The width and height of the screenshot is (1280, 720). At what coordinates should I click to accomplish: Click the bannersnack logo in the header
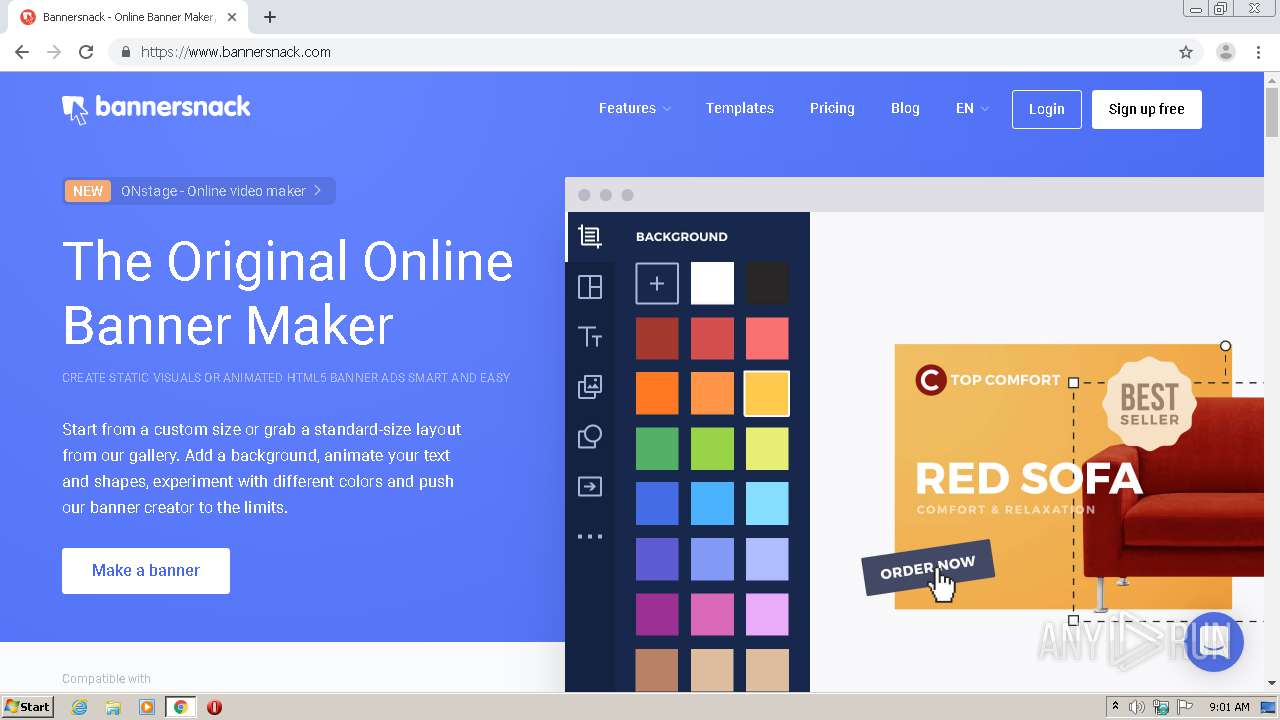point(156,109)
